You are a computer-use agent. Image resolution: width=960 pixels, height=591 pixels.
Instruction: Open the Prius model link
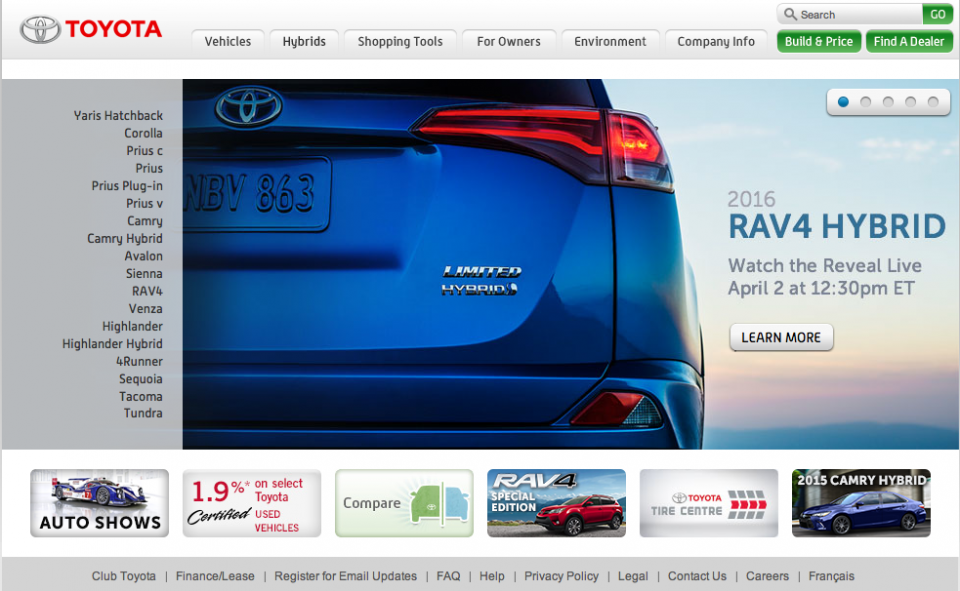pyautogui.click(x=149, y=168)
